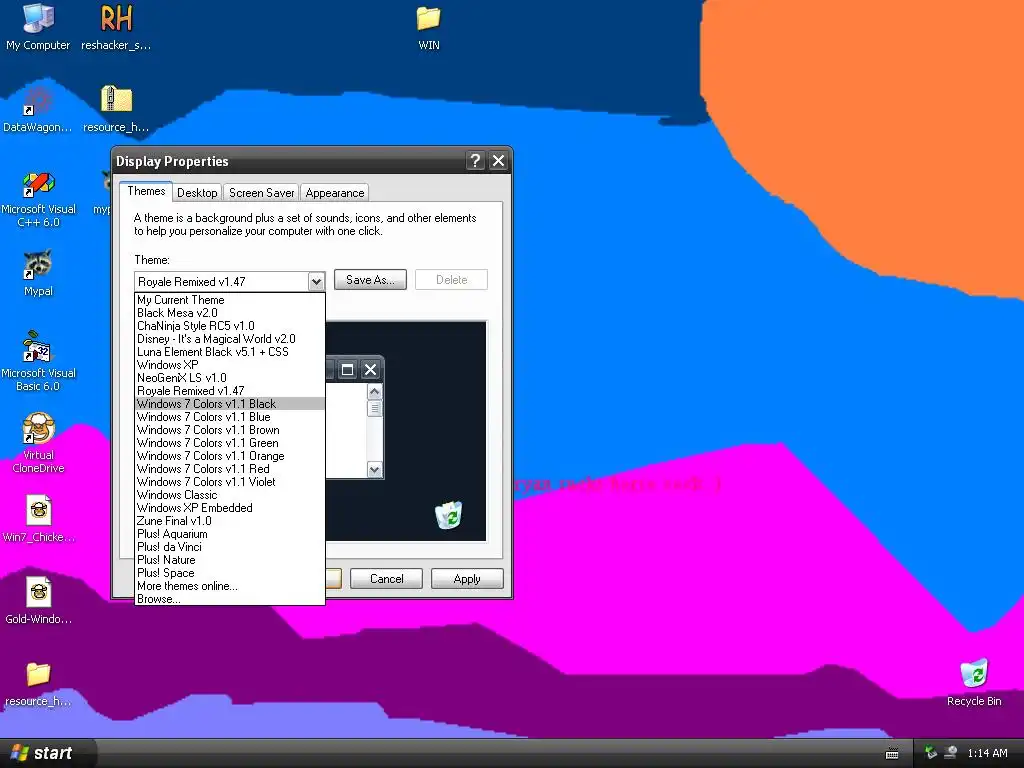Screen dimensions: 1024x768
Task: Select the WIN folder on the desktop
Action: (x=428, y=26)
